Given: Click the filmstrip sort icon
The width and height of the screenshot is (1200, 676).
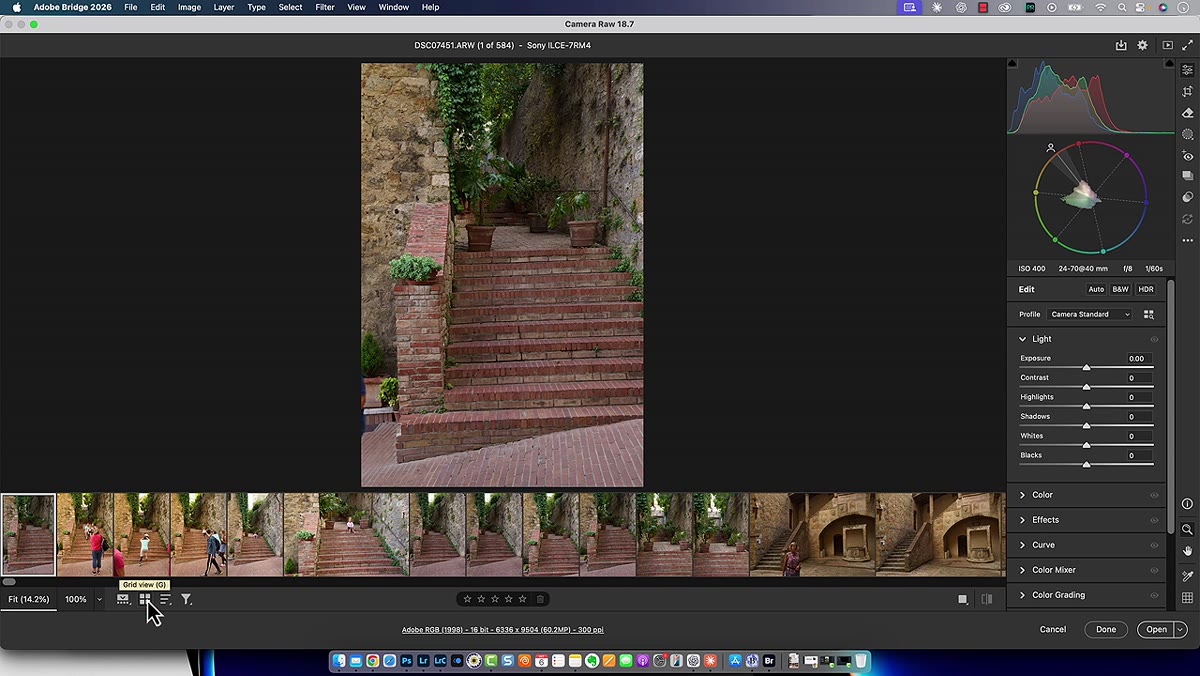Looking at the screenshot, I should 165,599.
